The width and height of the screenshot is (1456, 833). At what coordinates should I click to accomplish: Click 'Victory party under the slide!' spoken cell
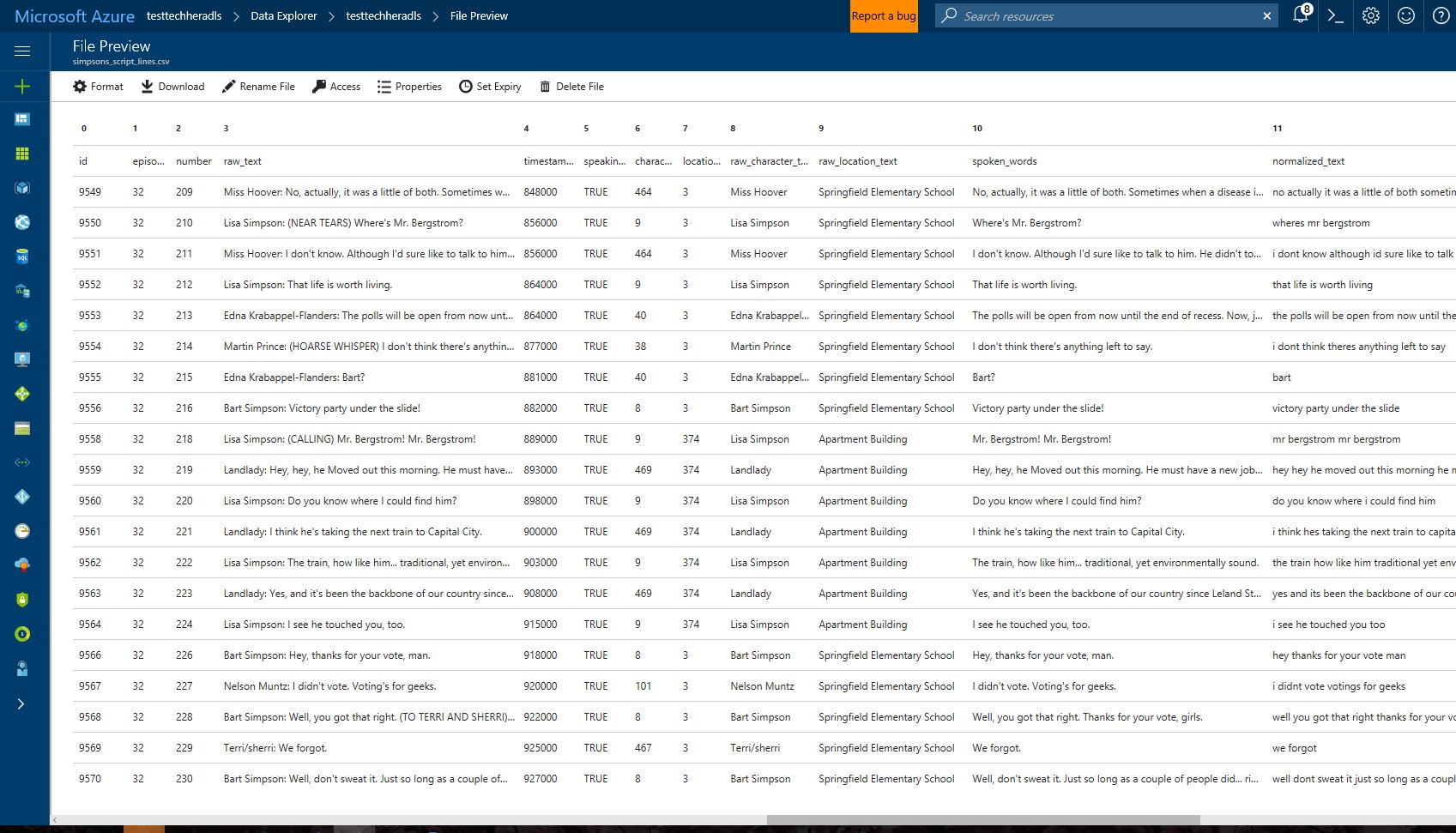pyautogui.click(x=1038, y=407)
